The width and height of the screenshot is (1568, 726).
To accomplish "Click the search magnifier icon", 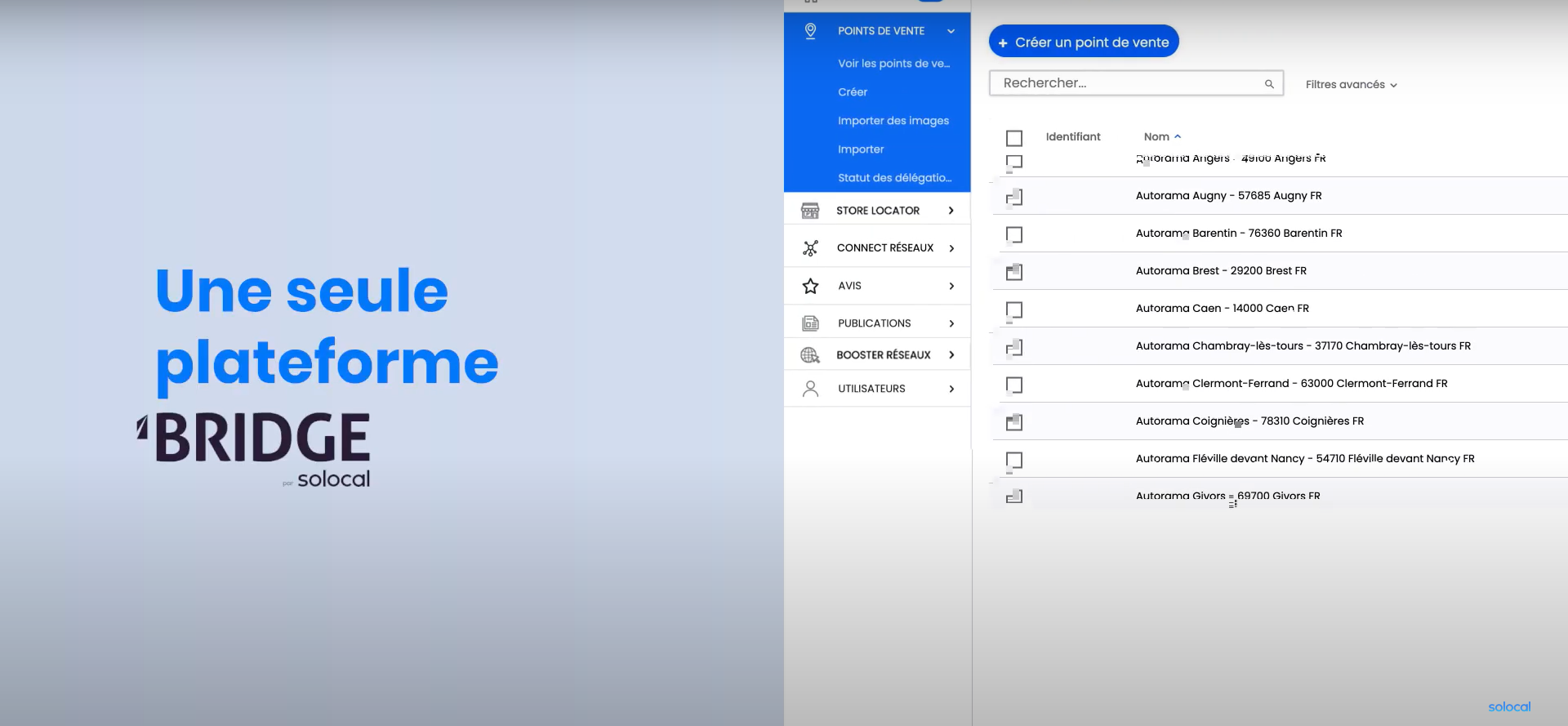I will click(x=1269, y=84).
